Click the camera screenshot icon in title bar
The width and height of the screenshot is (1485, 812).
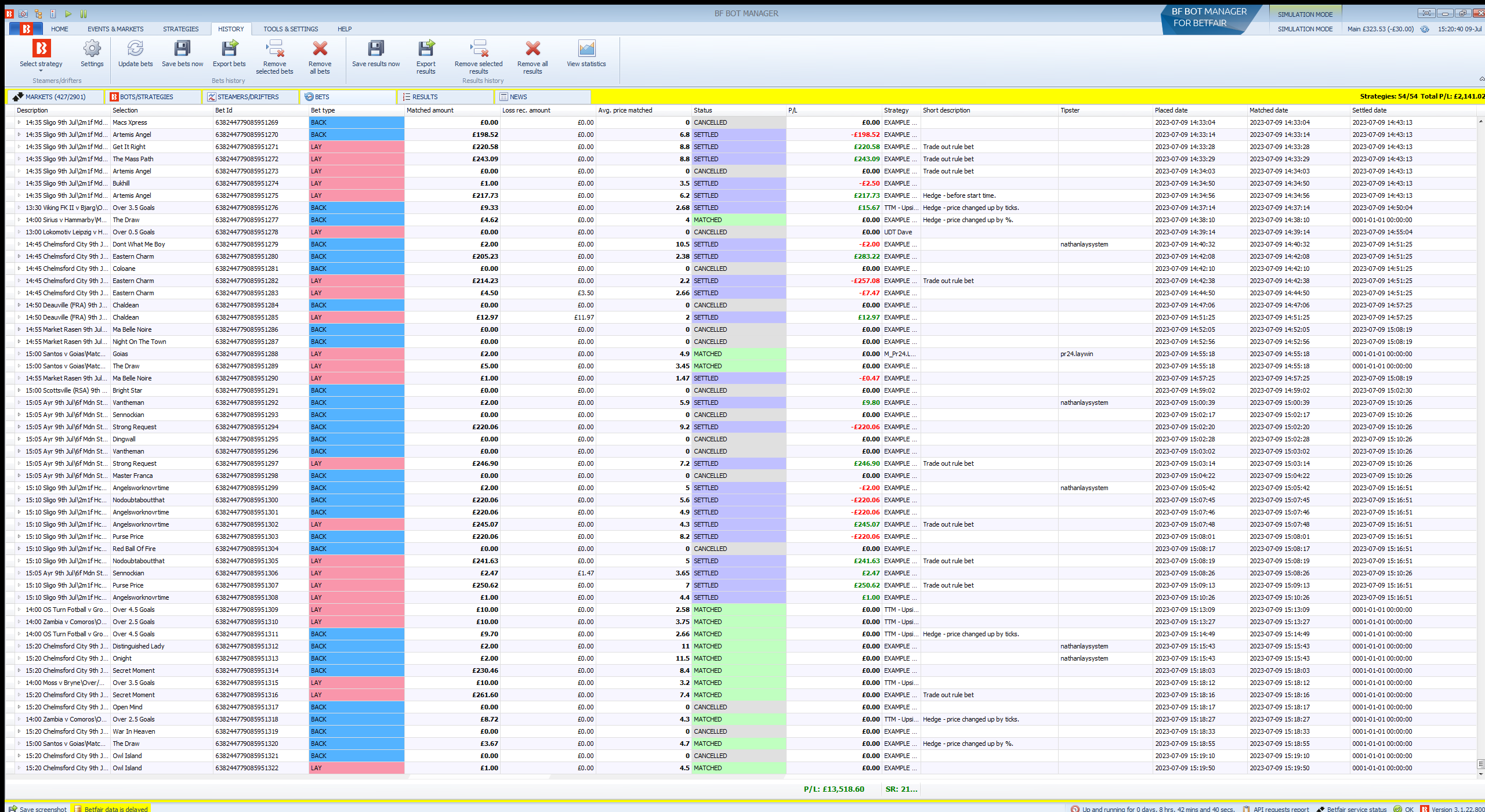click(x=23, y=13)
